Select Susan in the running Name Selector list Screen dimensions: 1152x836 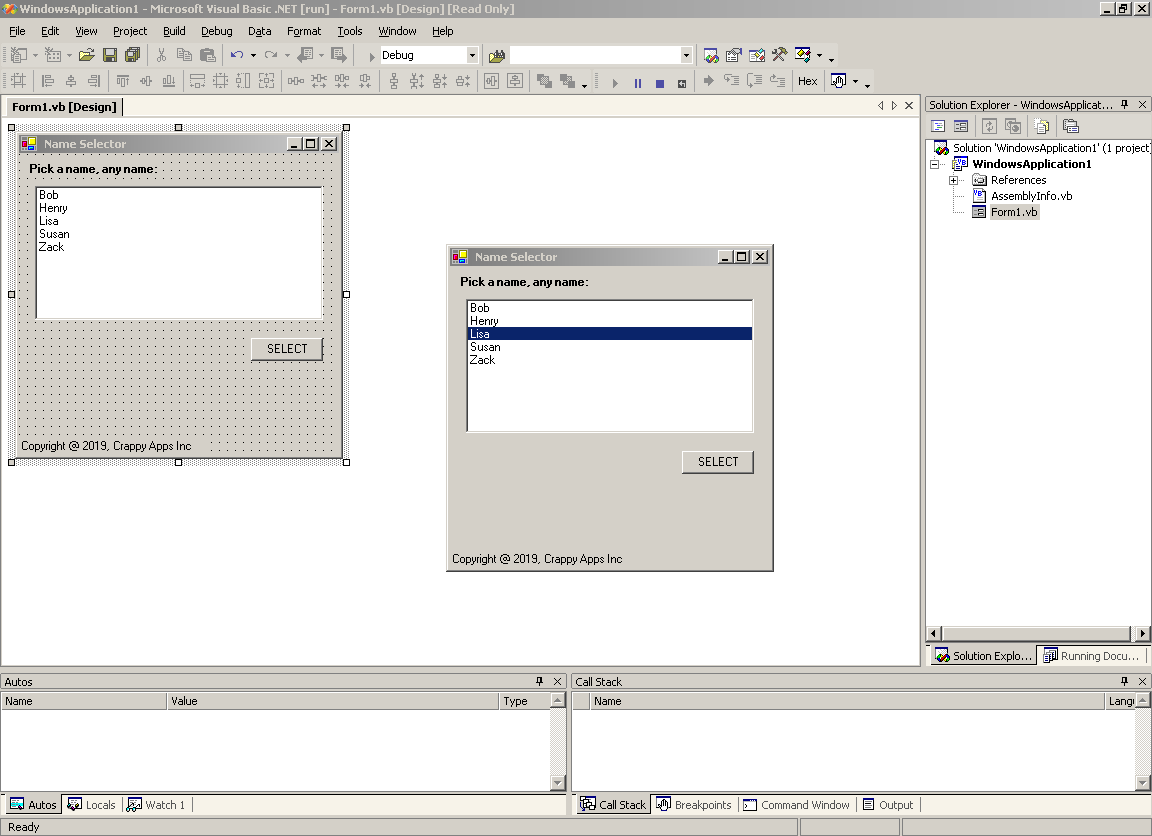tap(610, 347)
